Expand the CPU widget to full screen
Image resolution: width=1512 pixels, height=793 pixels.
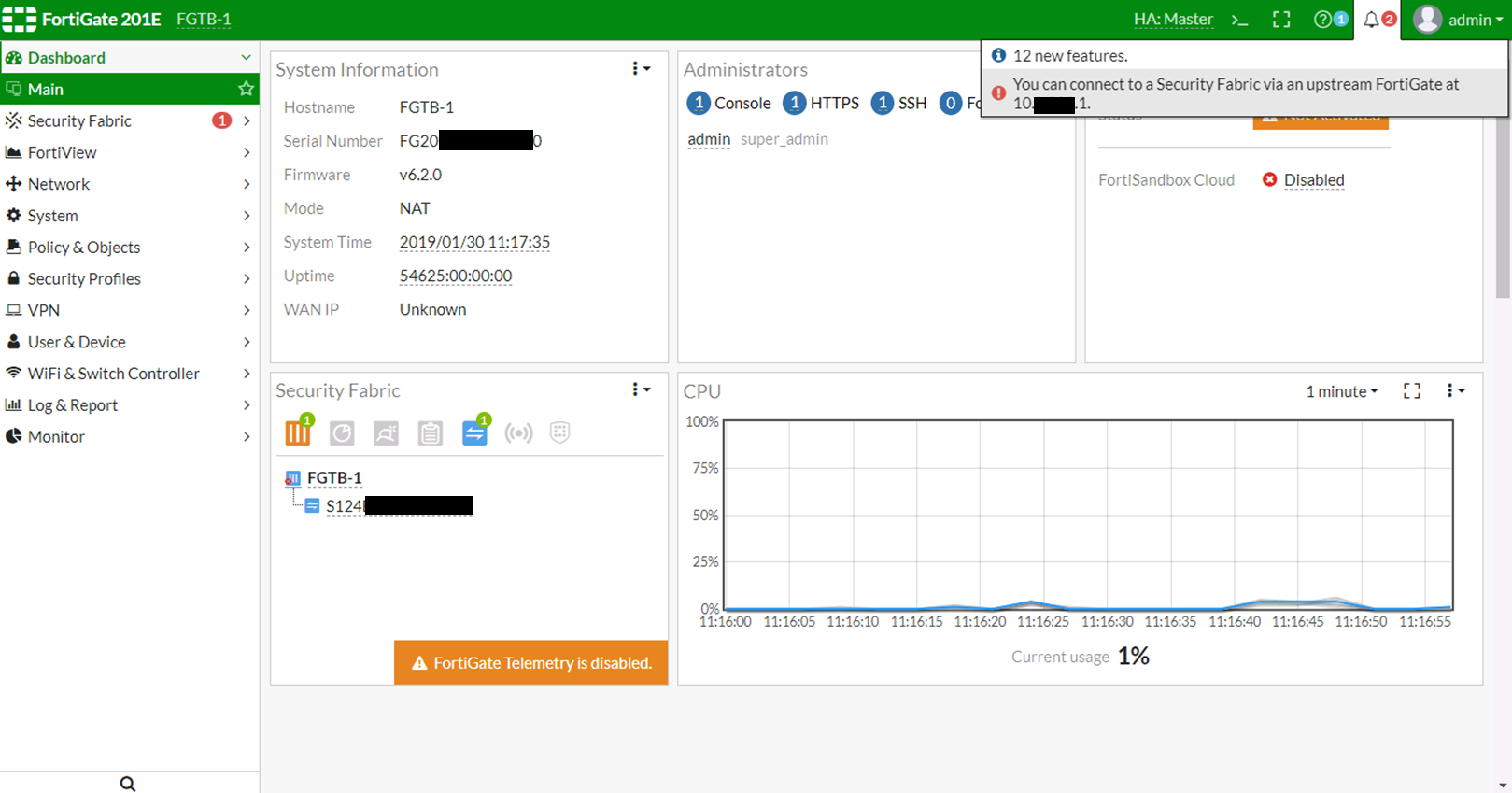[1412, 391]
